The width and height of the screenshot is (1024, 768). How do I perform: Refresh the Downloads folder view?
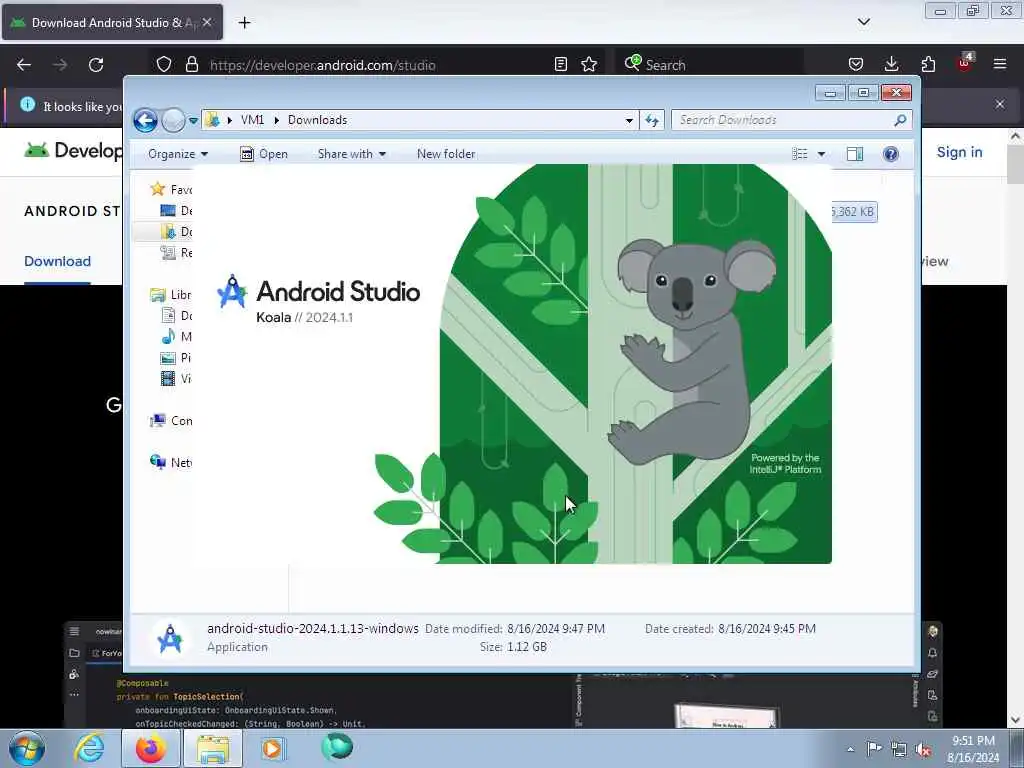pyautogui.click(x=652, y=120)
